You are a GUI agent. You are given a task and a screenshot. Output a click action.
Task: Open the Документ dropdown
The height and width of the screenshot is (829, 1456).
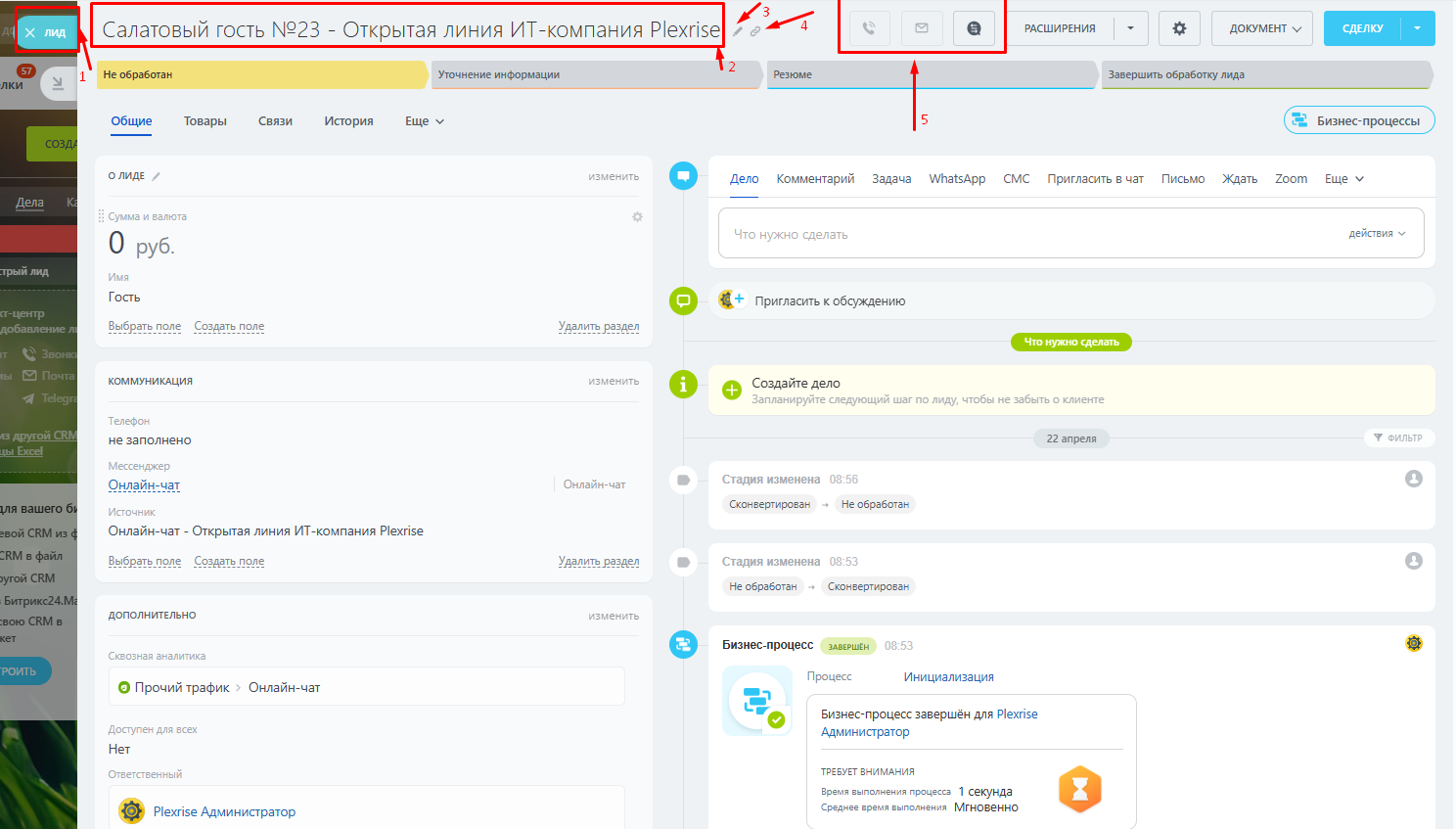click(x=1264, y=28)
